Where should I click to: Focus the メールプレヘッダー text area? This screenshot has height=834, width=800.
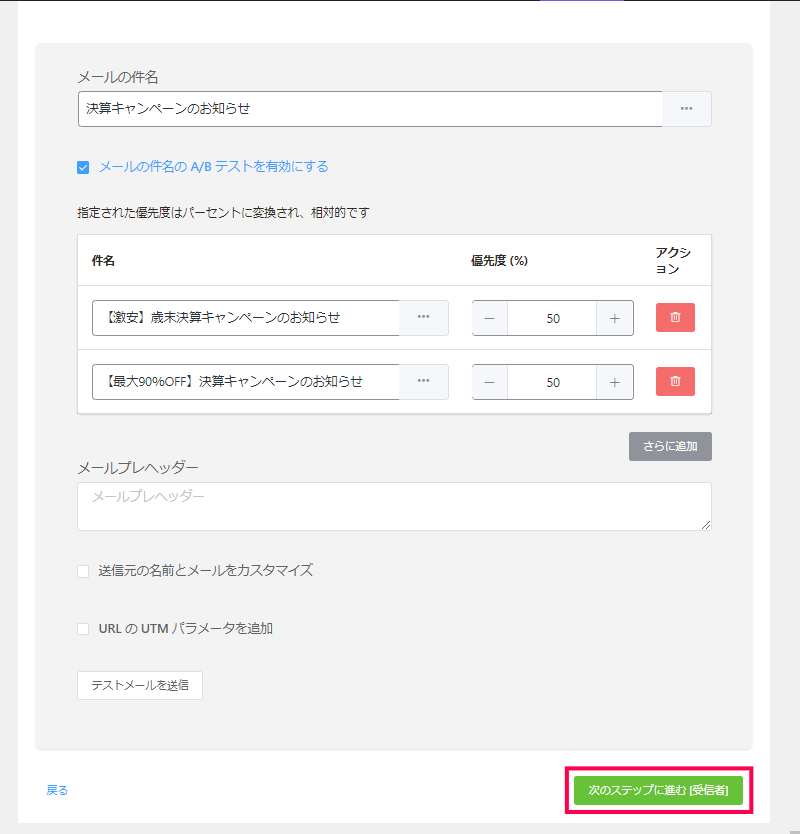click(x=394, y=506)
